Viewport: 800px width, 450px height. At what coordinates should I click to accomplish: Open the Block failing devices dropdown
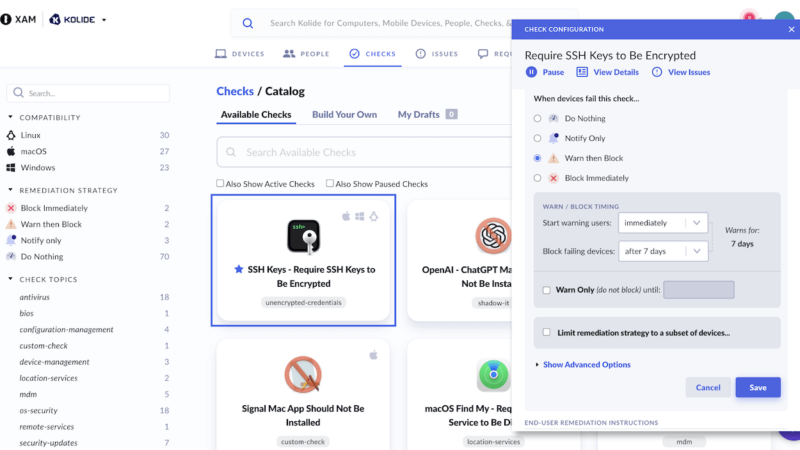(663, 251)
